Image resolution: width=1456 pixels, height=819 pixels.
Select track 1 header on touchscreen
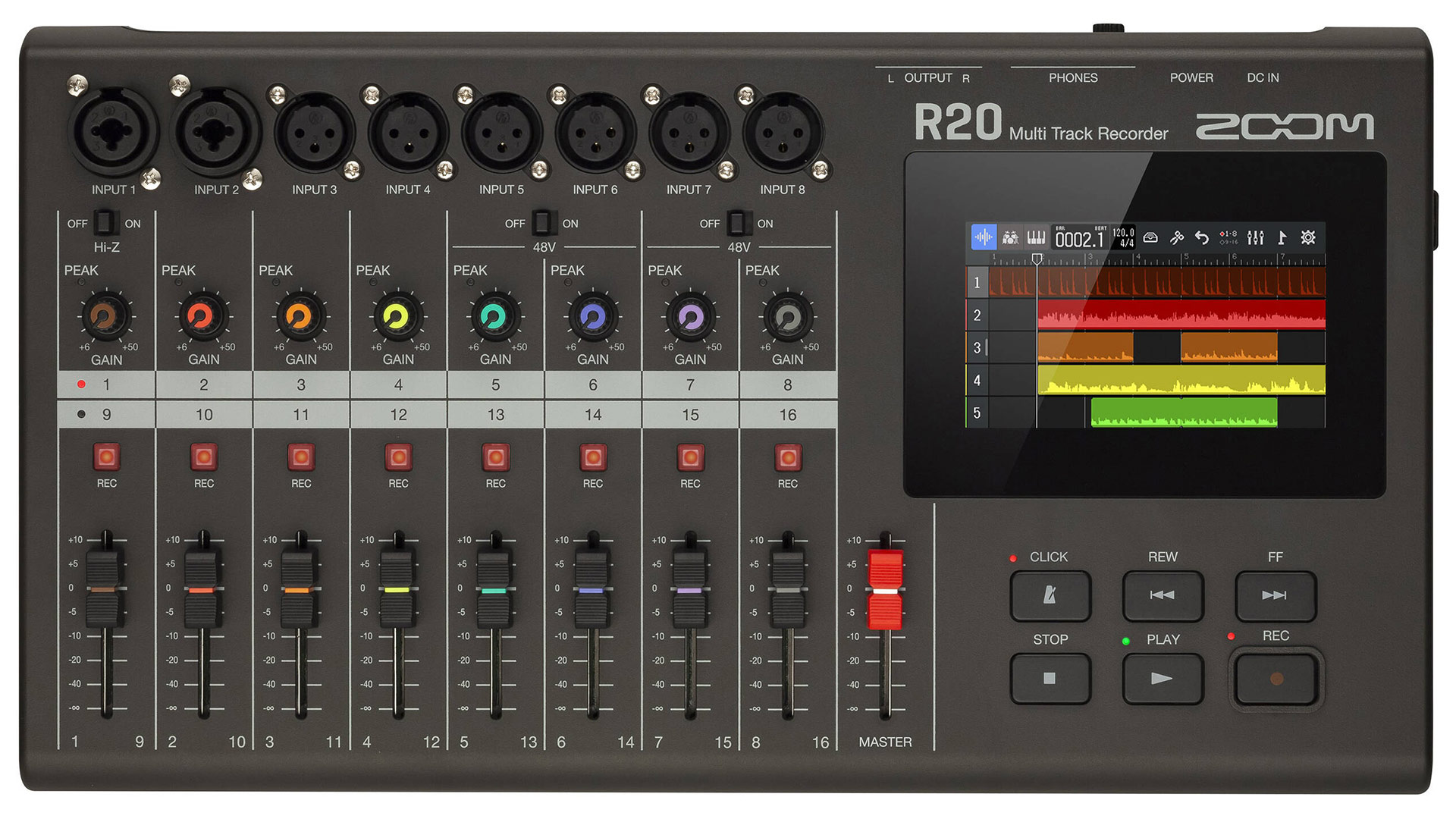point(977,283)
